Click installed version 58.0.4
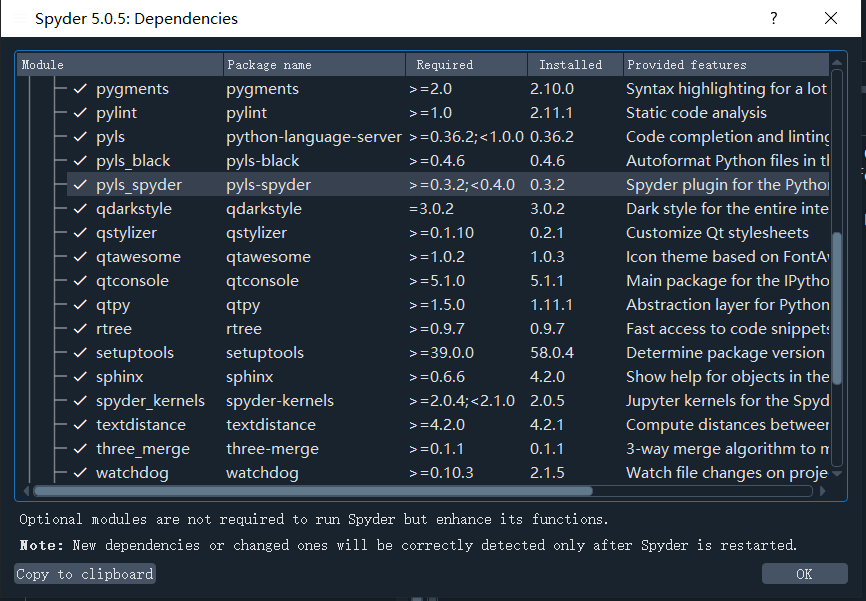This screenshot has height=601, width=866. point(552,352)
